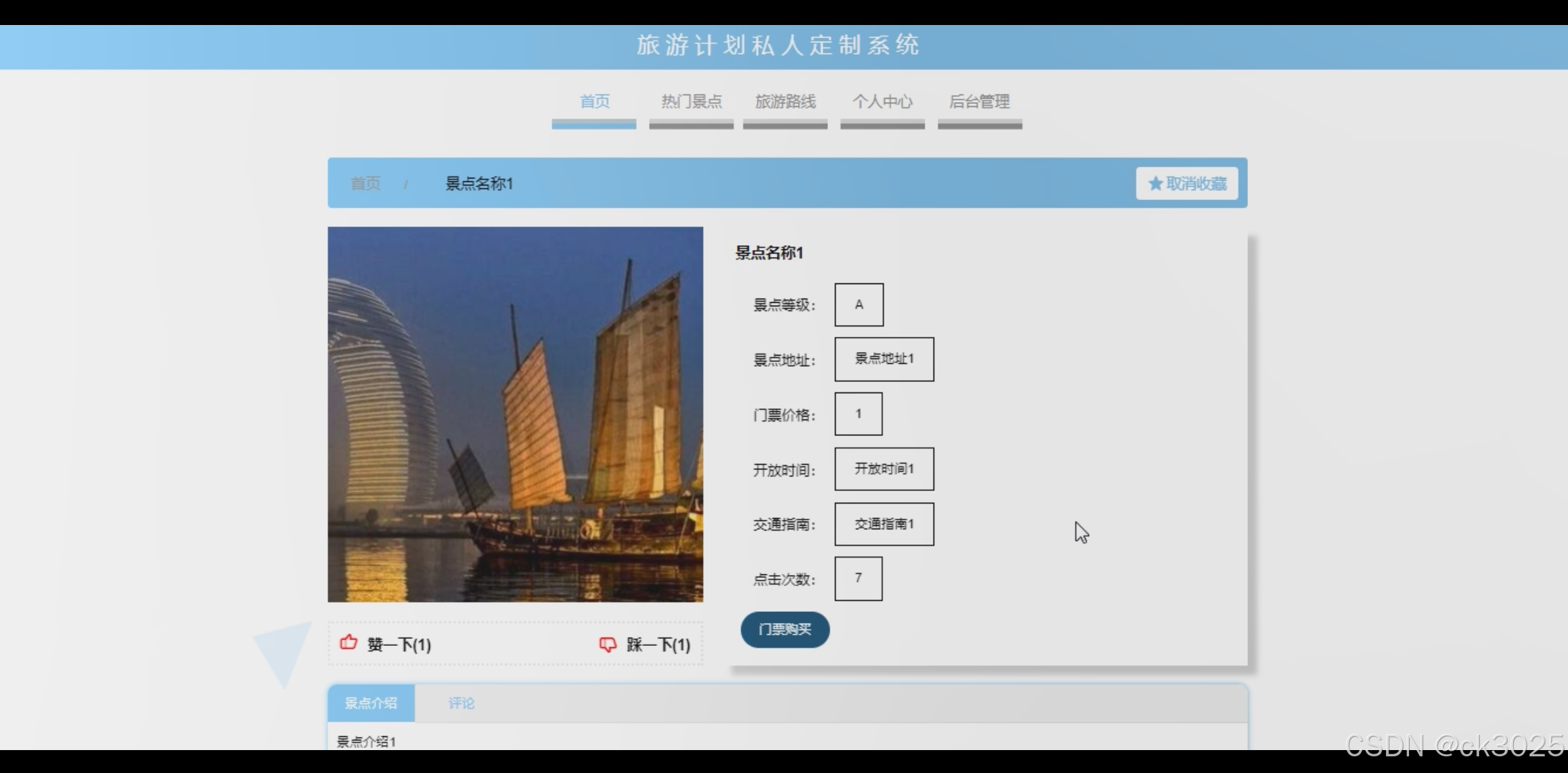This screenshot has height=773, width=1568.
Task: Open the 首页 navigation tab
Action: click(x=594, y=102)
